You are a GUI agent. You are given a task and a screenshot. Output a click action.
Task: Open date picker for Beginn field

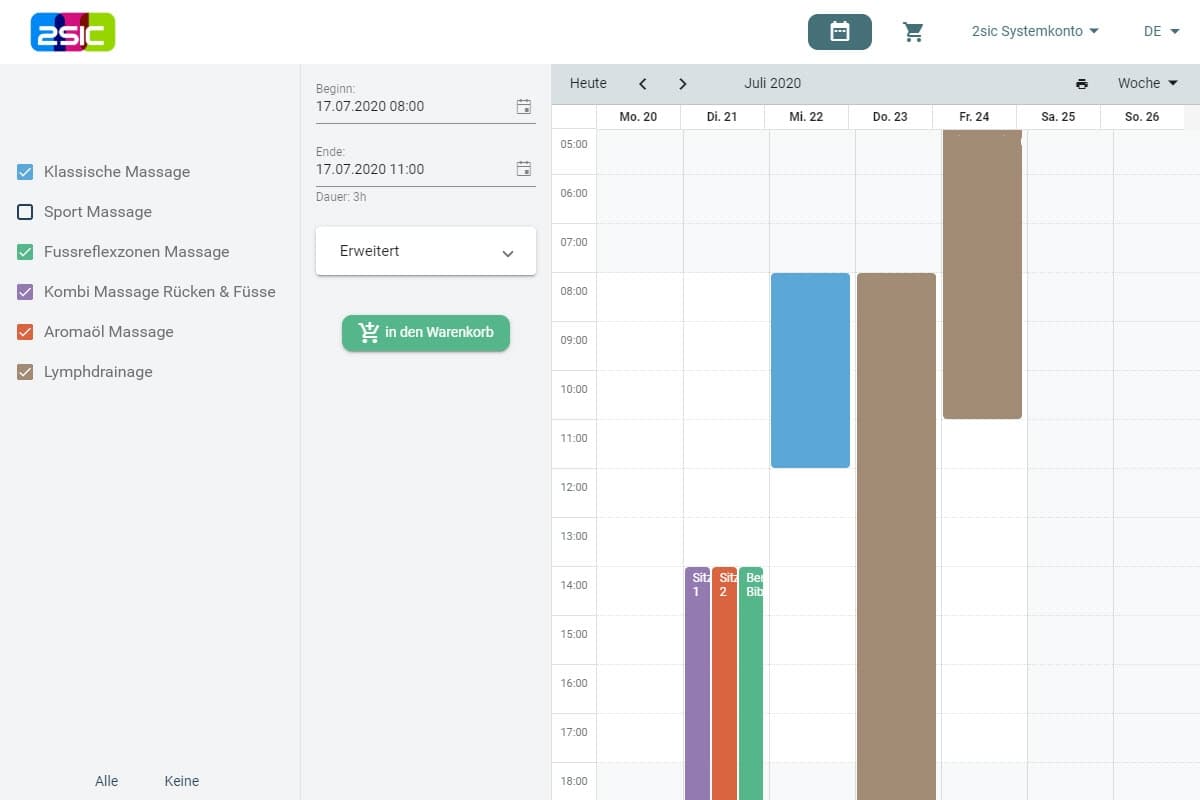coord(523,107)
